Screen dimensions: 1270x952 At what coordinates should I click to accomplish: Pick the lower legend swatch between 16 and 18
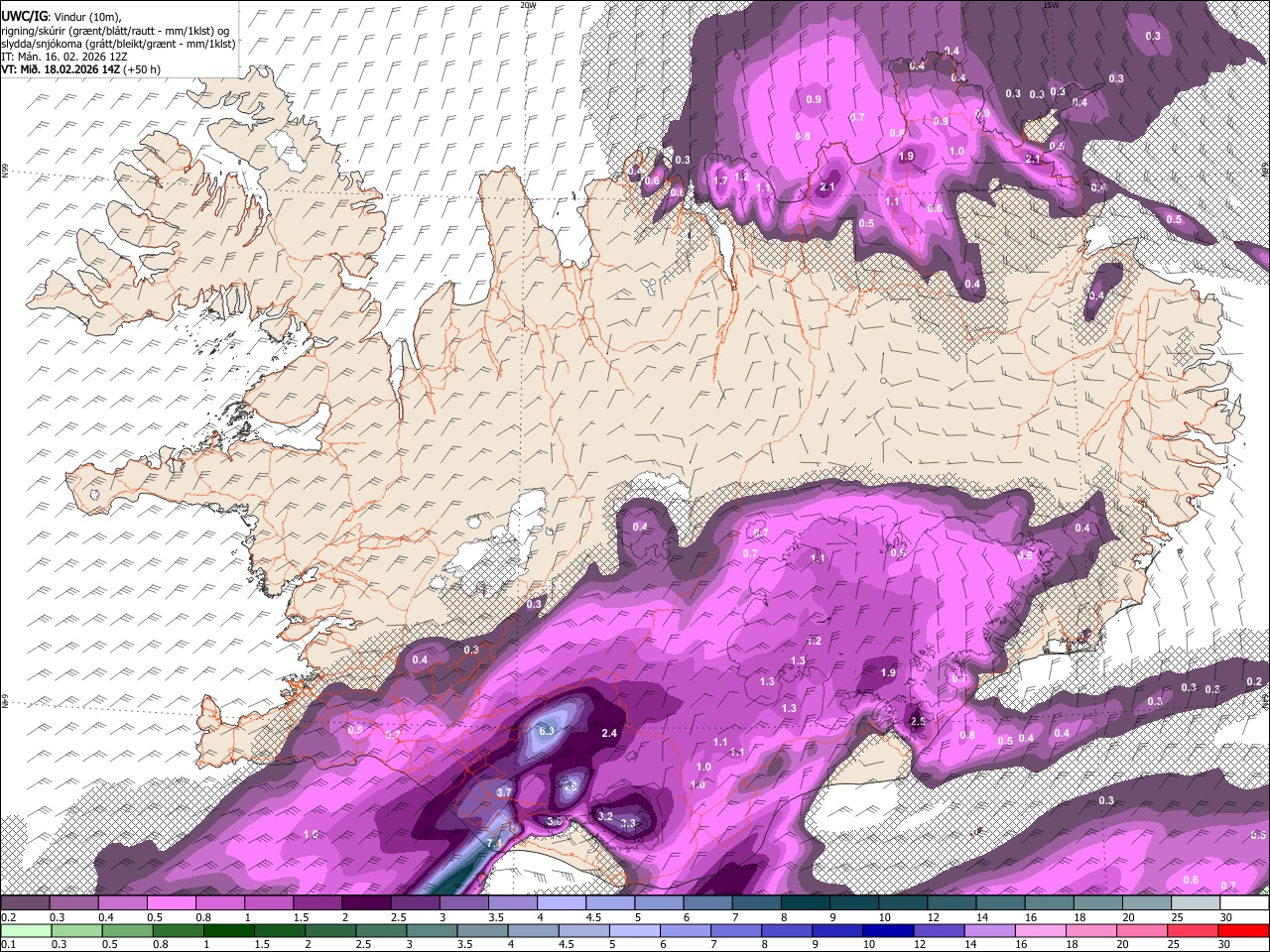tap(1042, 930)
